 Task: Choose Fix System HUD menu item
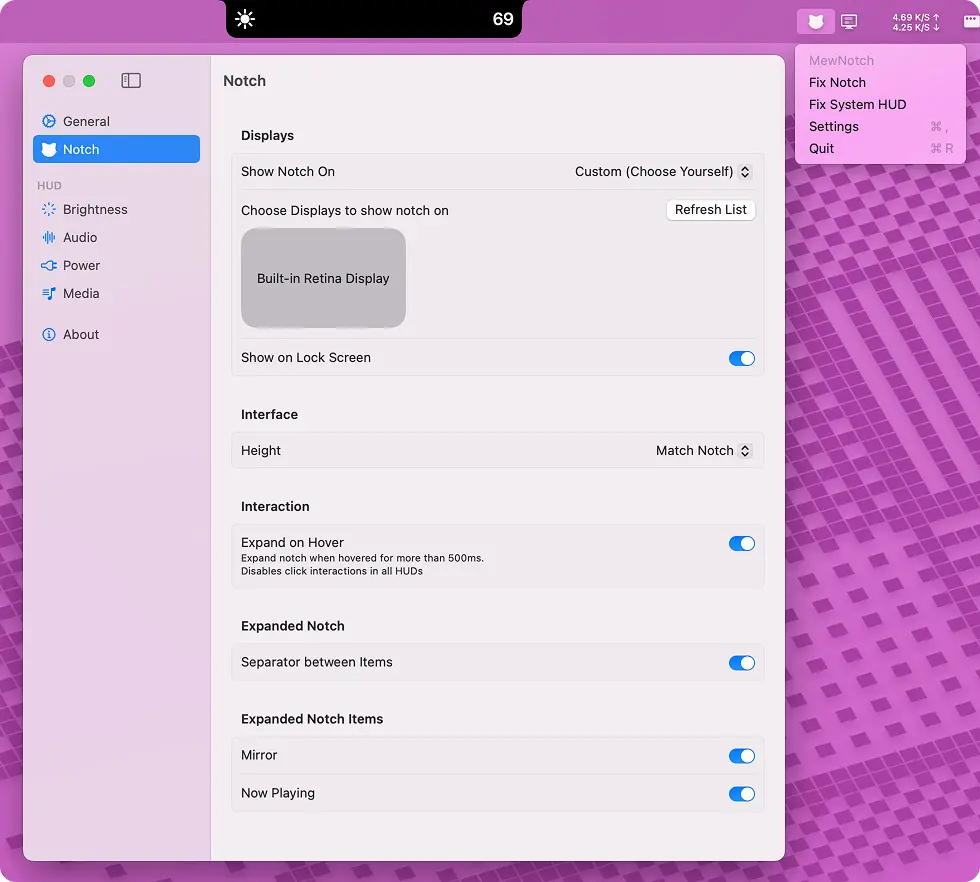click(x=880, y=104)
